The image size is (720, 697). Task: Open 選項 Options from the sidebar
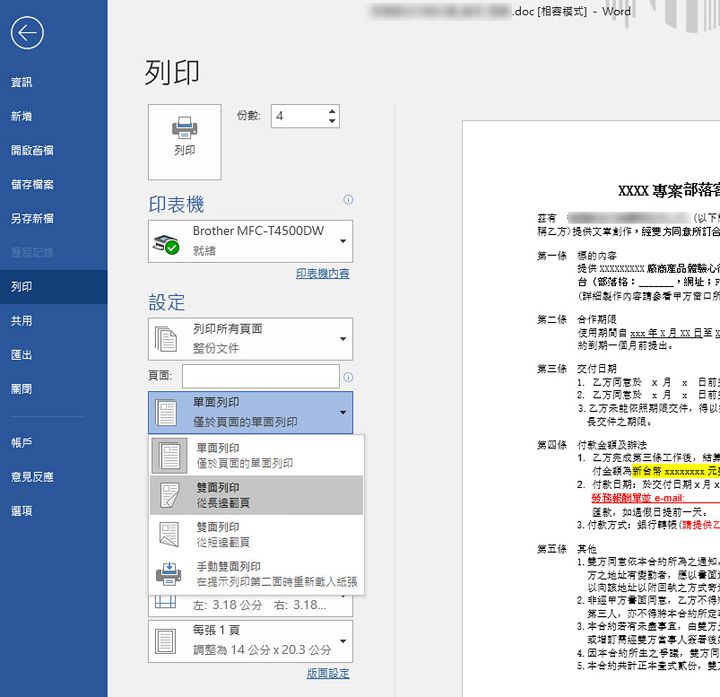pyautogui.click(x=21, y=510)
